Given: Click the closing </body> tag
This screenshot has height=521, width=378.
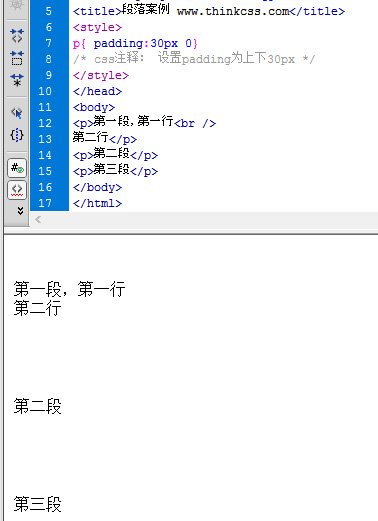Looking at the screenshot, I should [x=97, y=187].
